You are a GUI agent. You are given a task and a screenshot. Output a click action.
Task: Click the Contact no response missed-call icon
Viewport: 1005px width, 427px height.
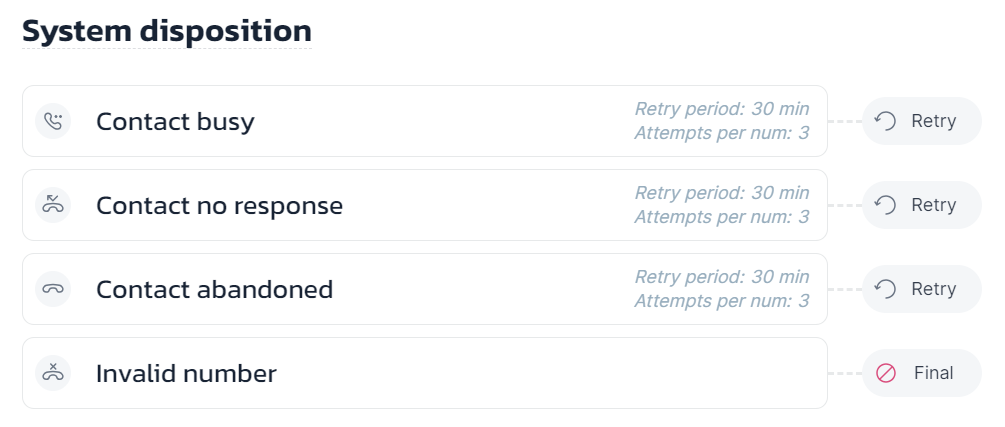coord(53,205)
